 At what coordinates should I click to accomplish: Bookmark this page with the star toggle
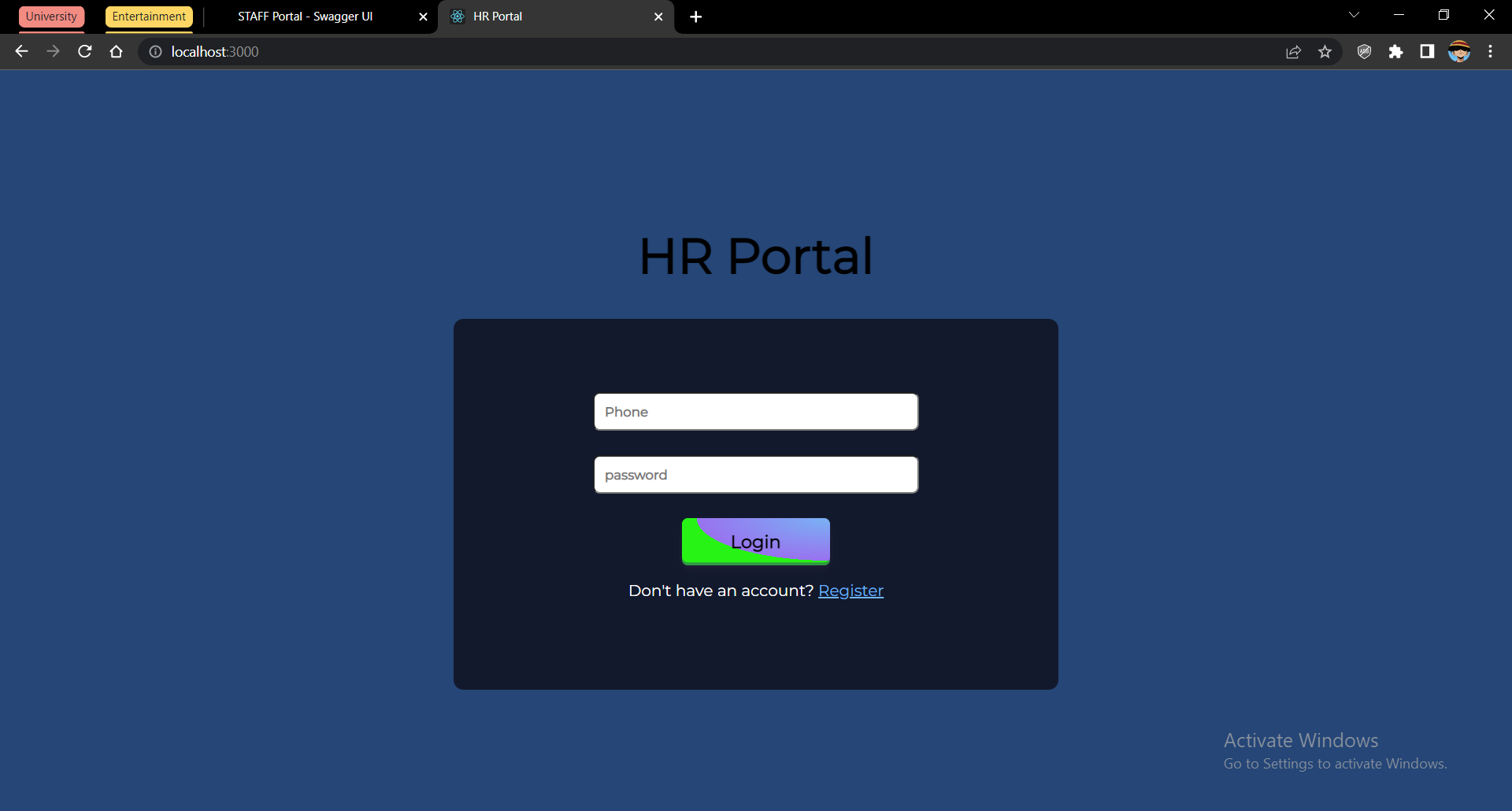(1325, 51)
